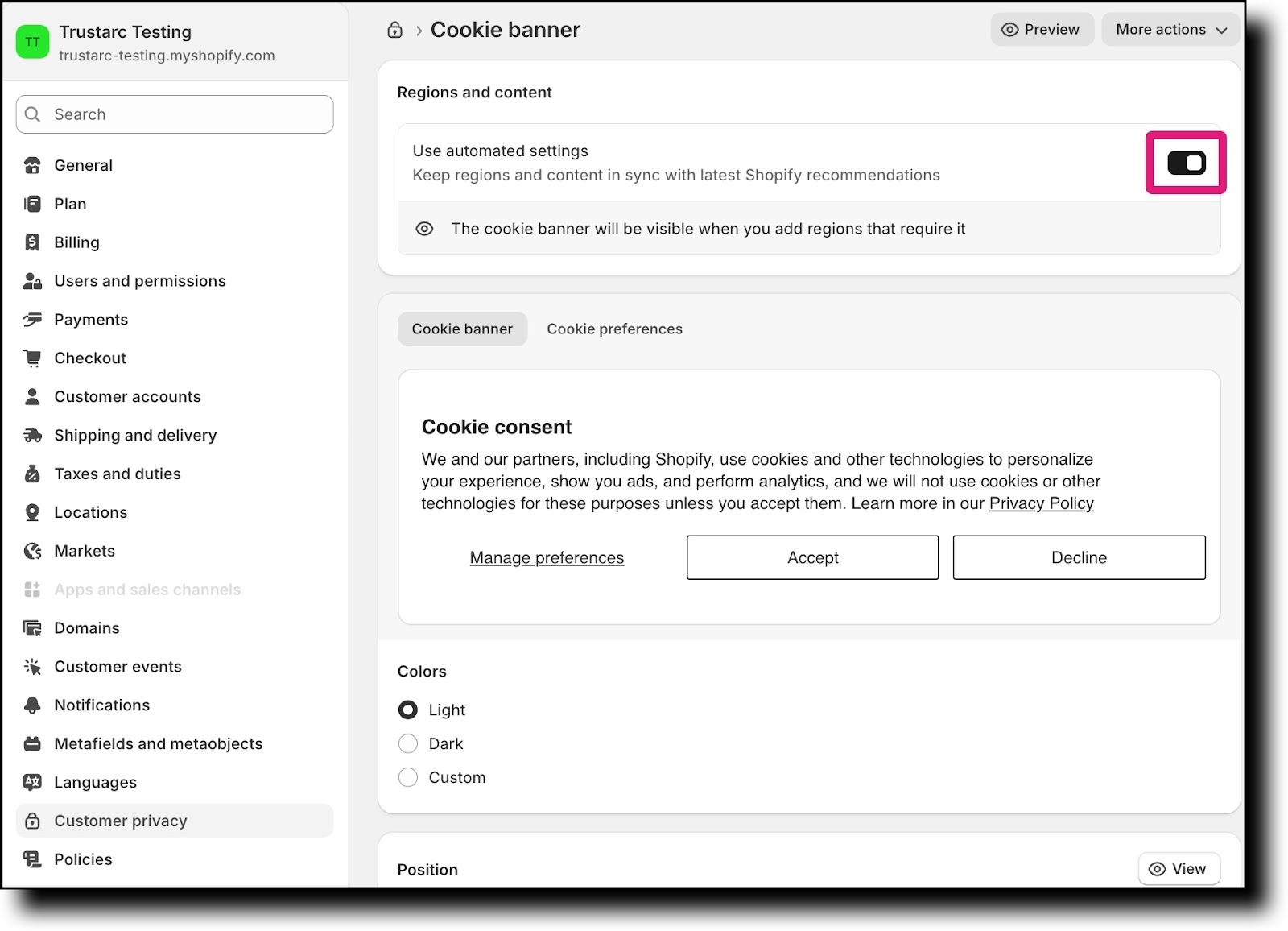The width and height of the screenshot is (1288, 931).
Task: Click the Policies icon in sidebar
Action: (32, 859)
